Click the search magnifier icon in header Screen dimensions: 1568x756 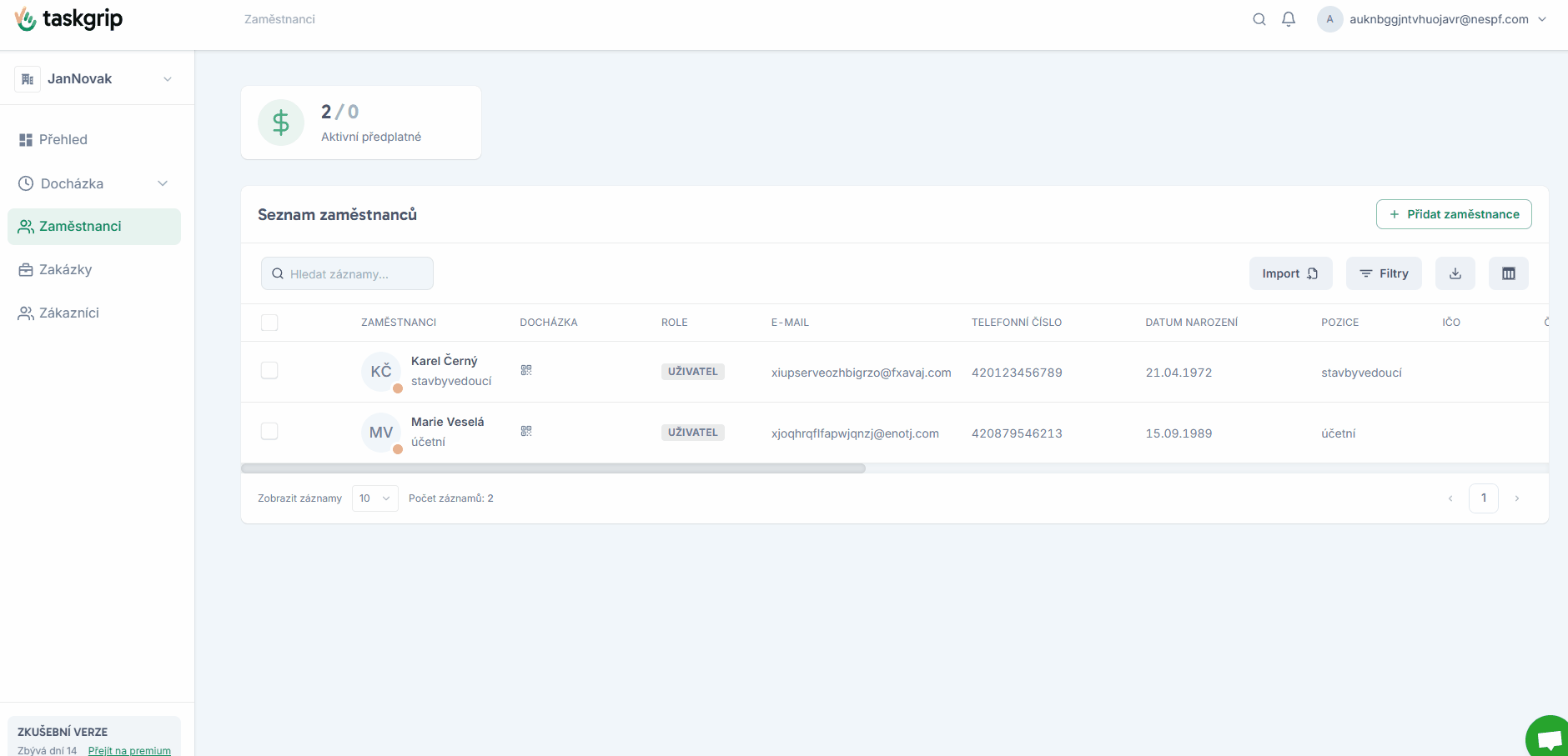pyautogui.click(x=1259, y=19)
